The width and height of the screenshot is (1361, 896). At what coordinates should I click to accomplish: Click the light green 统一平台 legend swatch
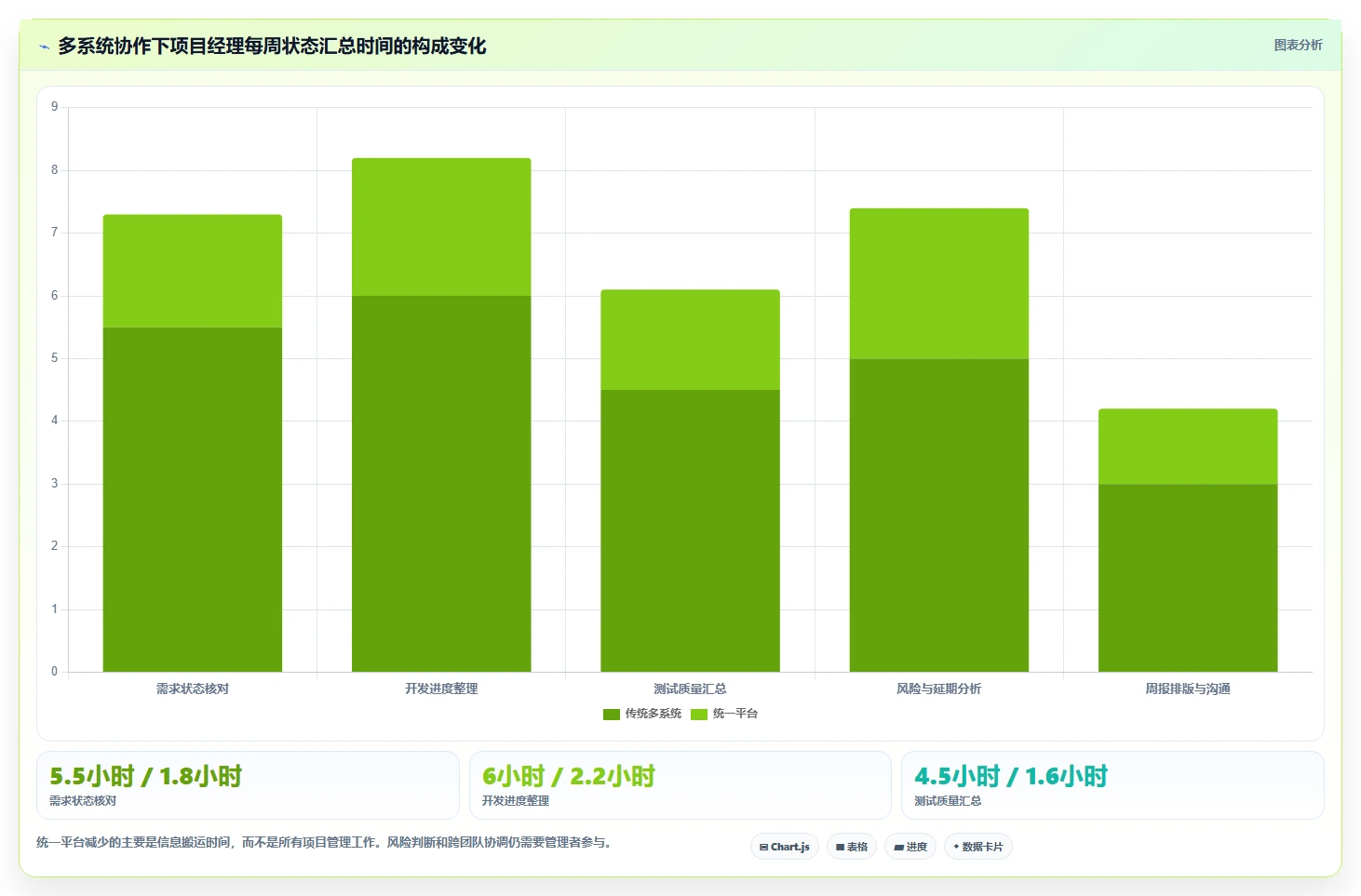tap(699, 715)
